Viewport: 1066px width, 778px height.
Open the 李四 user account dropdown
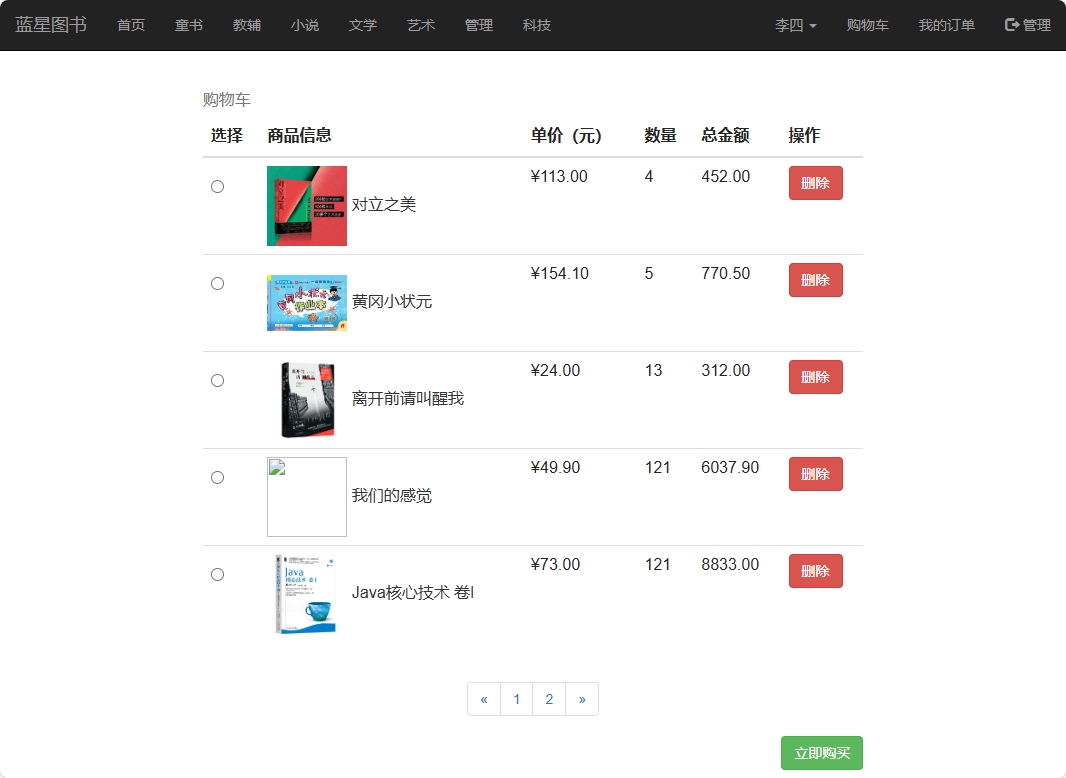[795, 26]
